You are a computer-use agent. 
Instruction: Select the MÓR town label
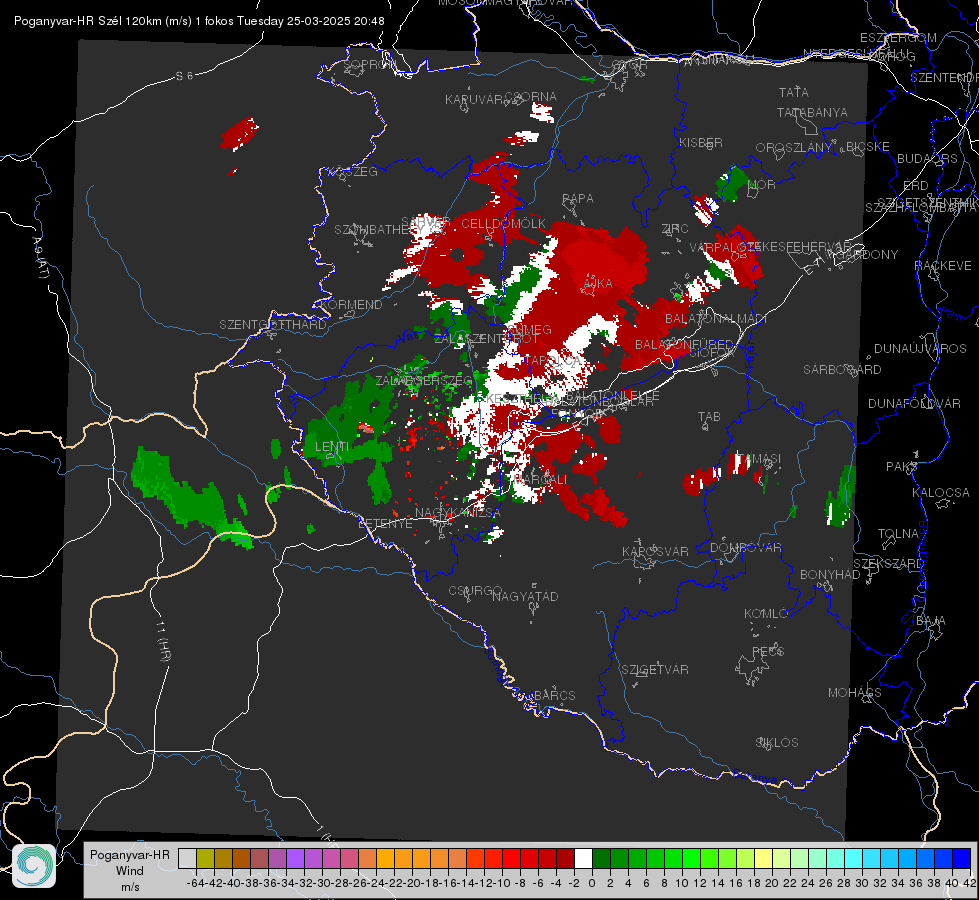(x=762, y=185)
